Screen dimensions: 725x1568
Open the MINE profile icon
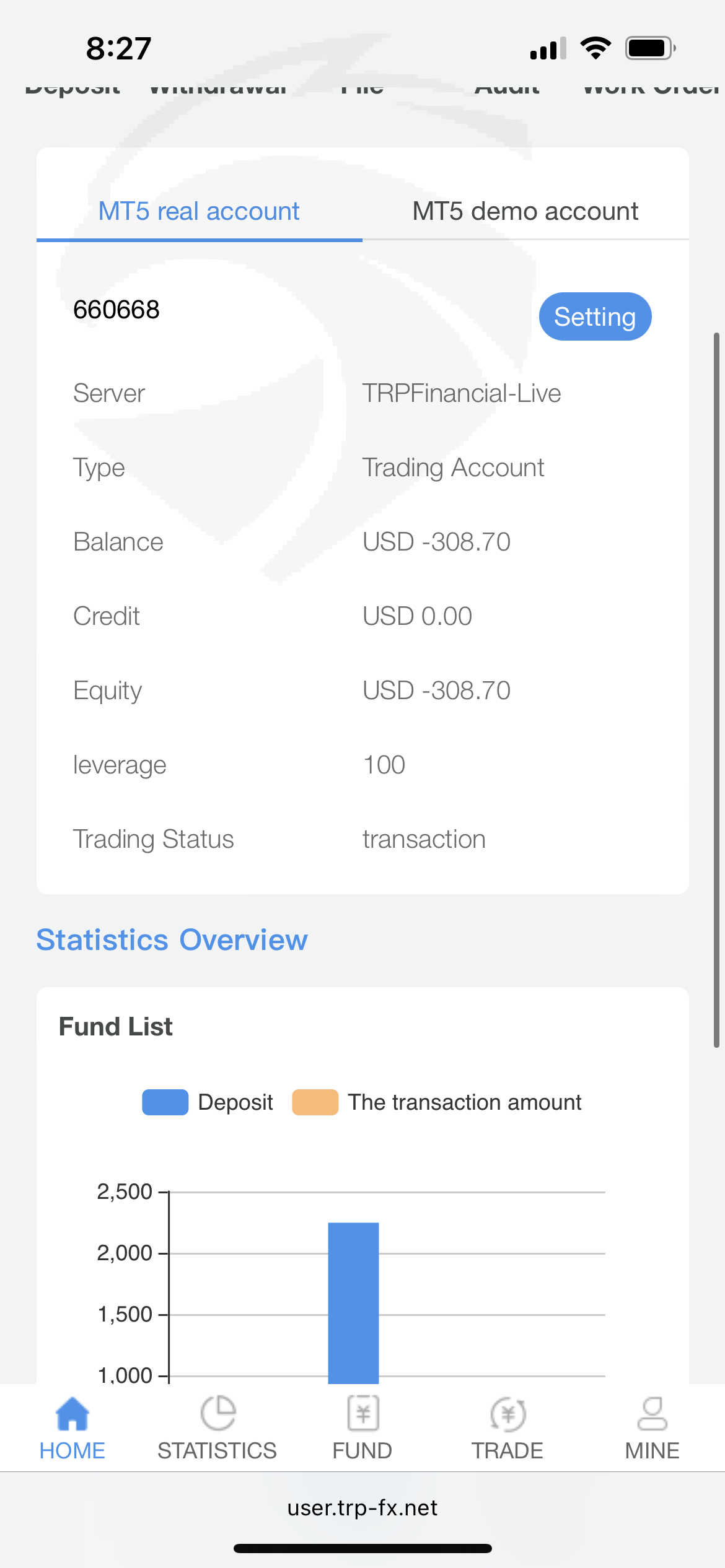tap(652, 1414)
